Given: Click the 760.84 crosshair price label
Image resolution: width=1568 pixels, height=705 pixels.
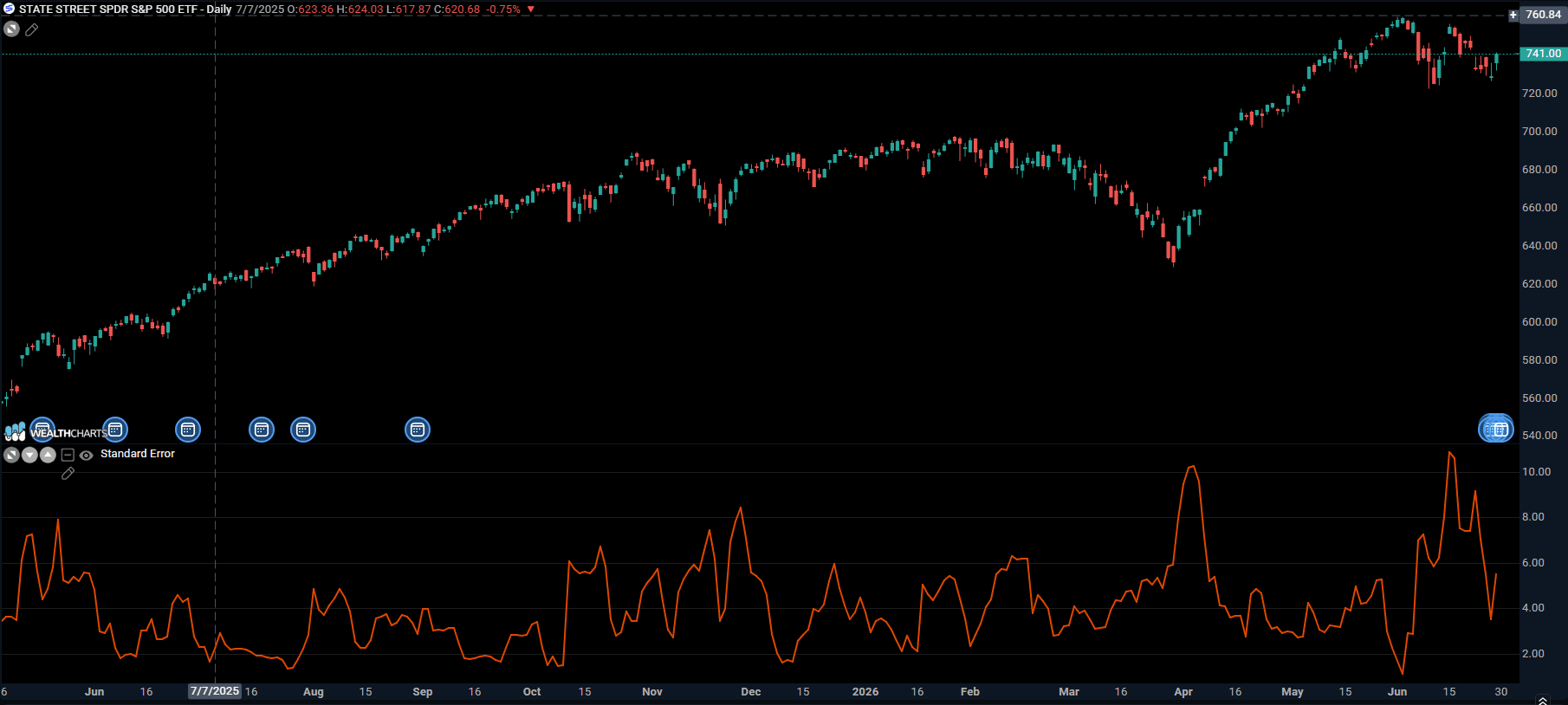Looking at the screenshot, I should (1544, 15).
